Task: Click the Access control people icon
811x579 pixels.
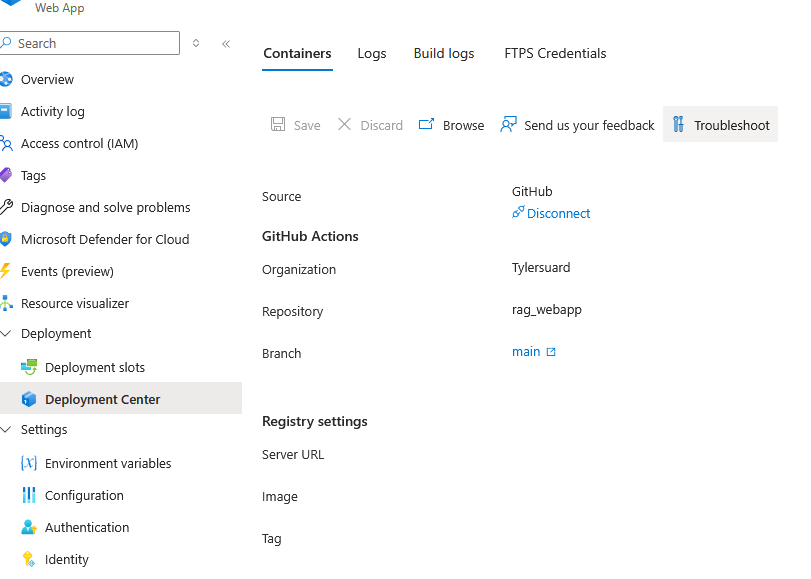Action: (x=6, y=143)
